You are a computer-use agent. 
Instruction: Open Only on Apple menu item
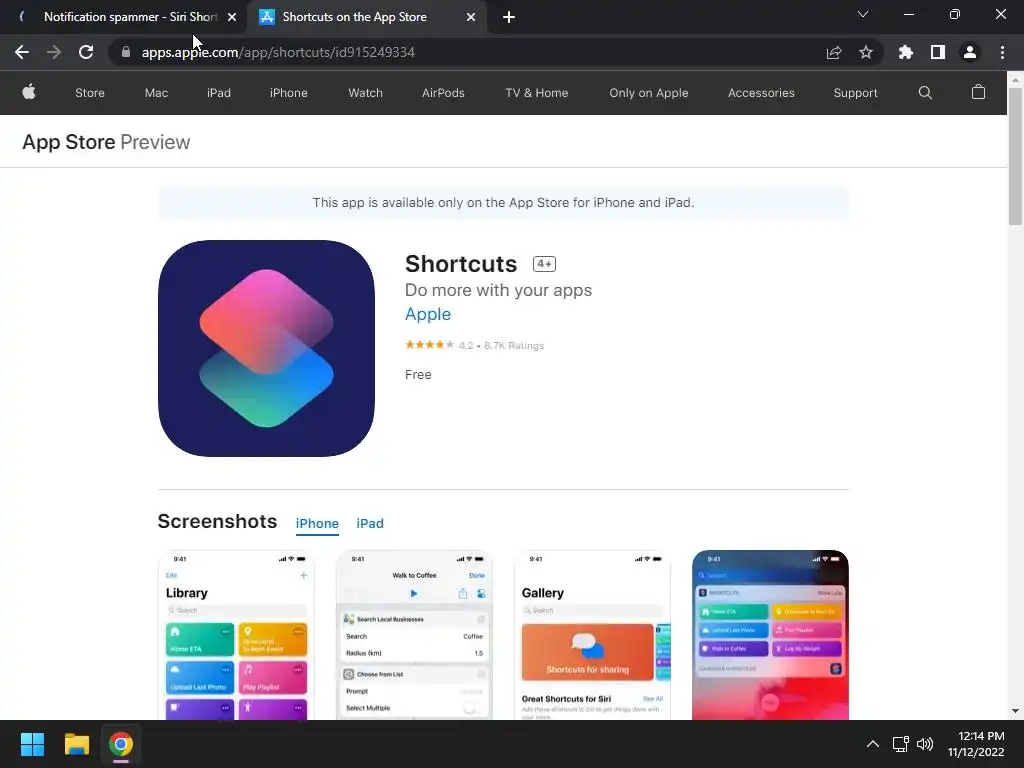coord(648,93)
